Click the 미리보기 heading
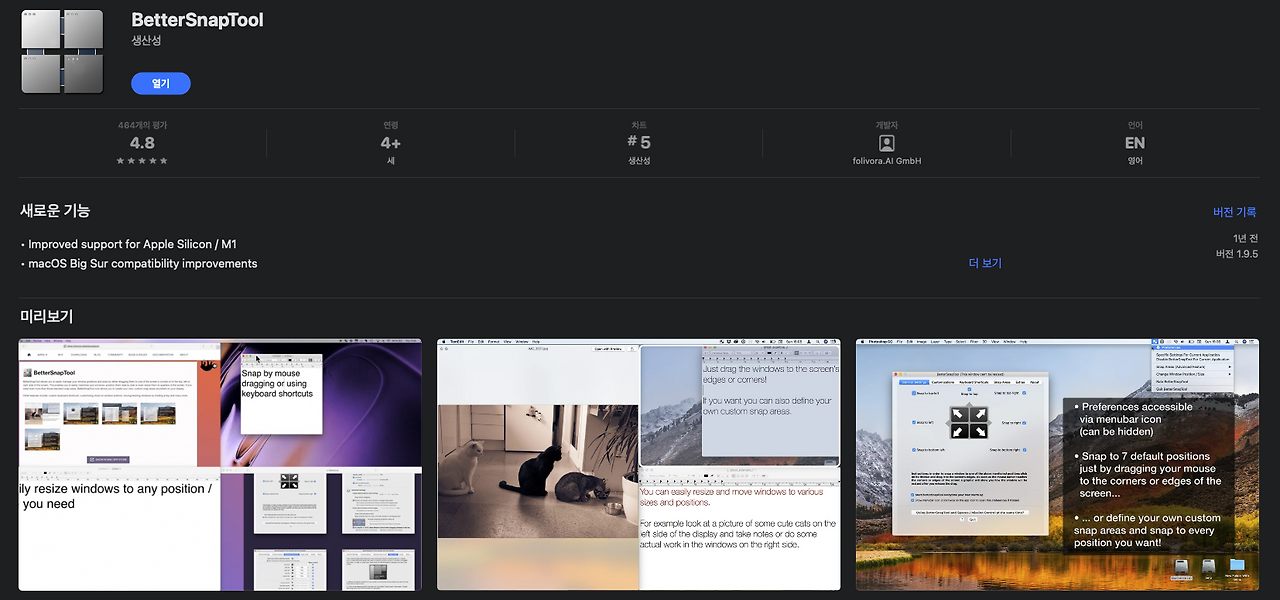 [x=46, y=317]
